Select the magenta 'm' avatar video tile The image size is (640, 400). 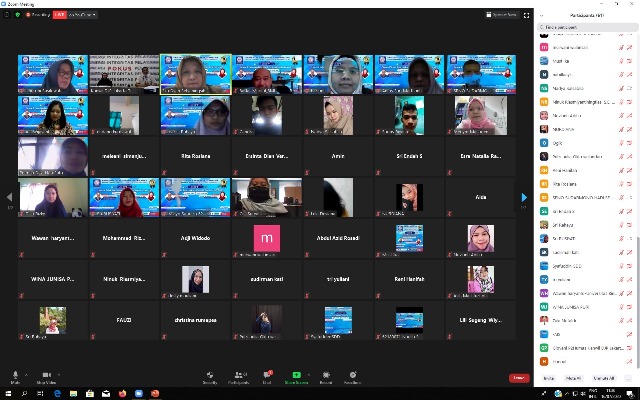[x=266, y=238]
